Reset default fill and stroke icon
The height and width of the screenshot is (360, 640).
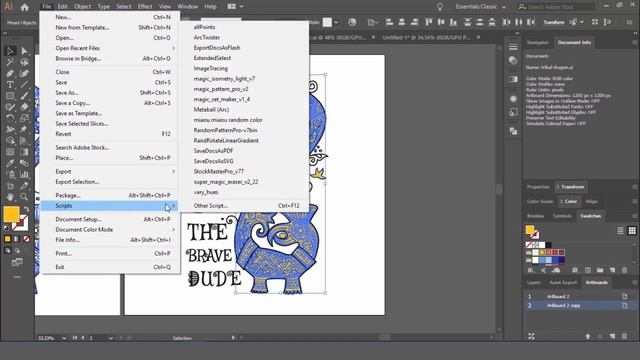coord(6,228)
